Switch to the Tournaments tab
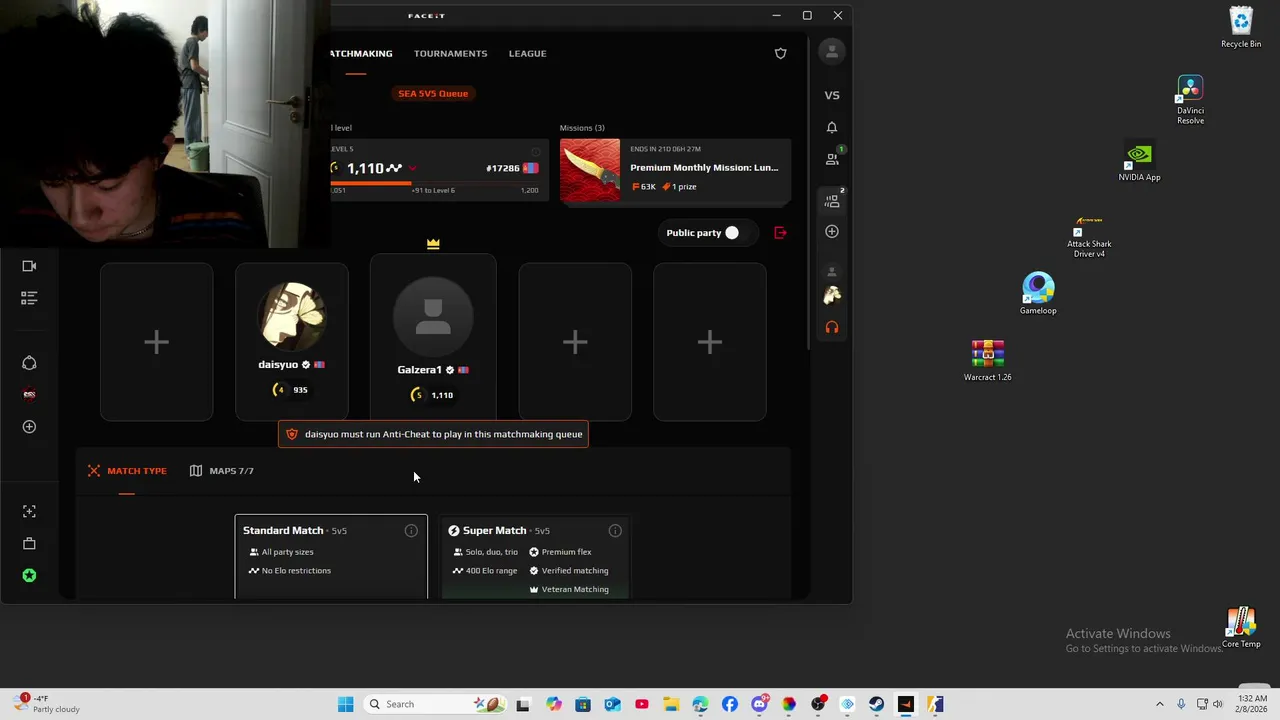Screen dimensions: 1280x720 point(451,53)
